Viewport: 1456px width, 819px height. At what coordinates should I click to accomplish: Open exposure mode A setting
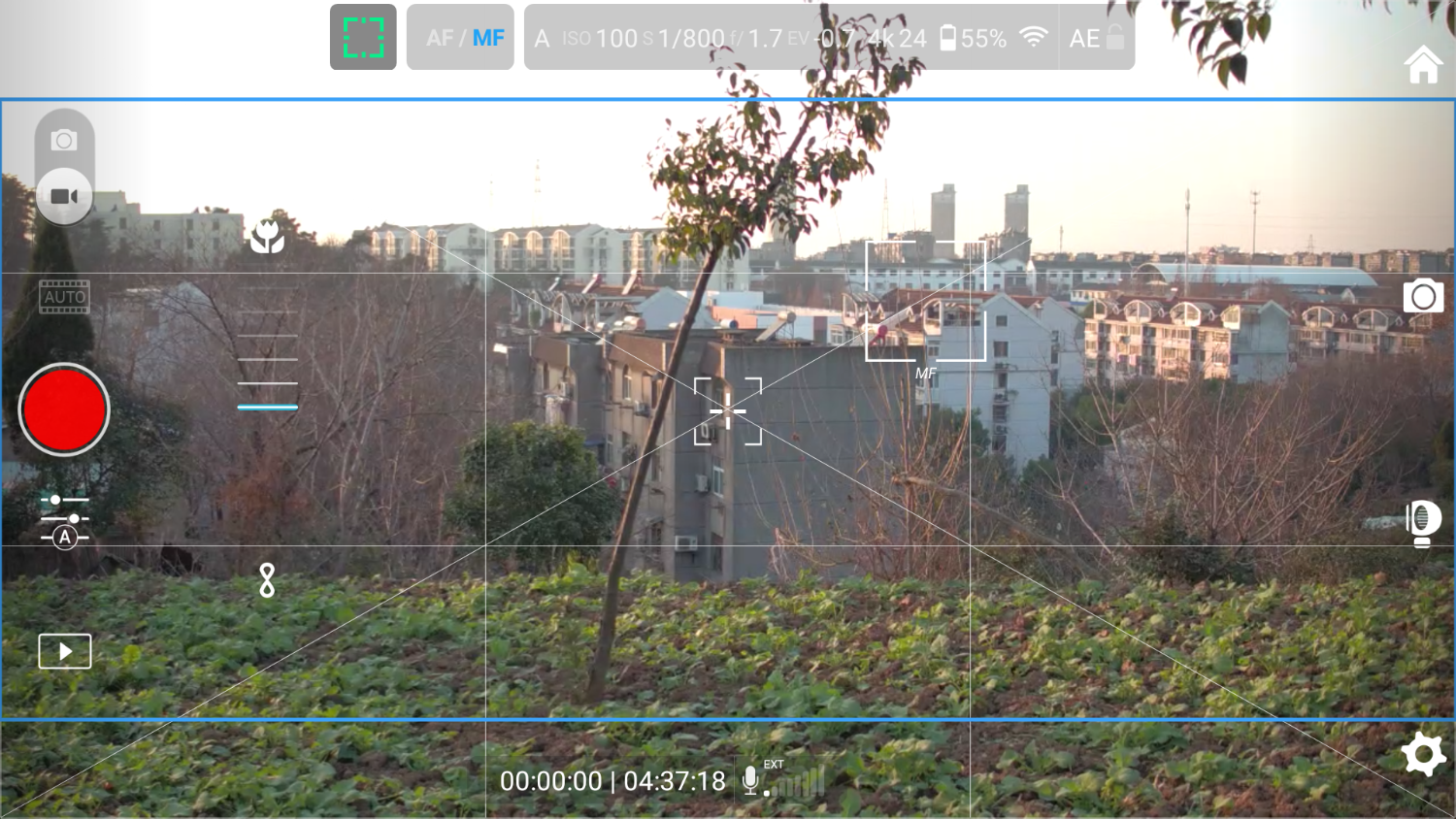(x=542, y=39)
